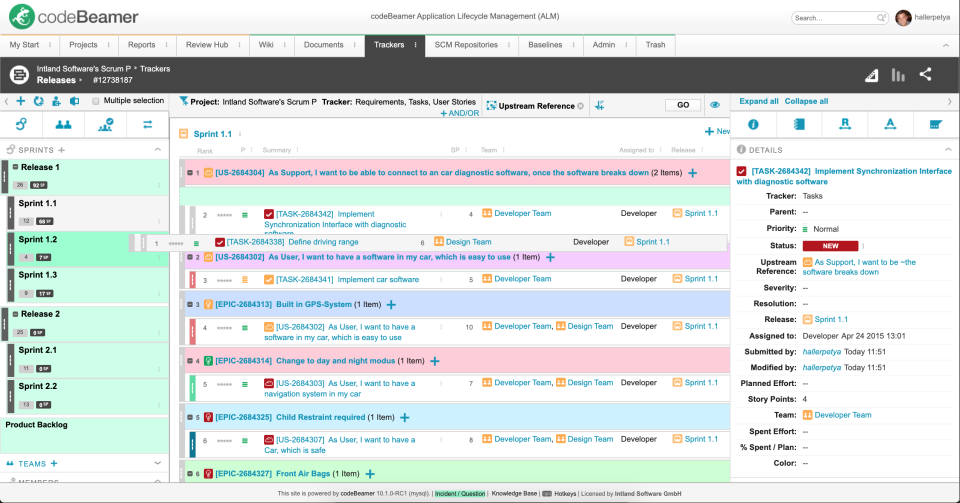Add an item under US-2684304 with plus icon
Screen dimensions: 960x503
pyautogui.click(x=692, y=173)
